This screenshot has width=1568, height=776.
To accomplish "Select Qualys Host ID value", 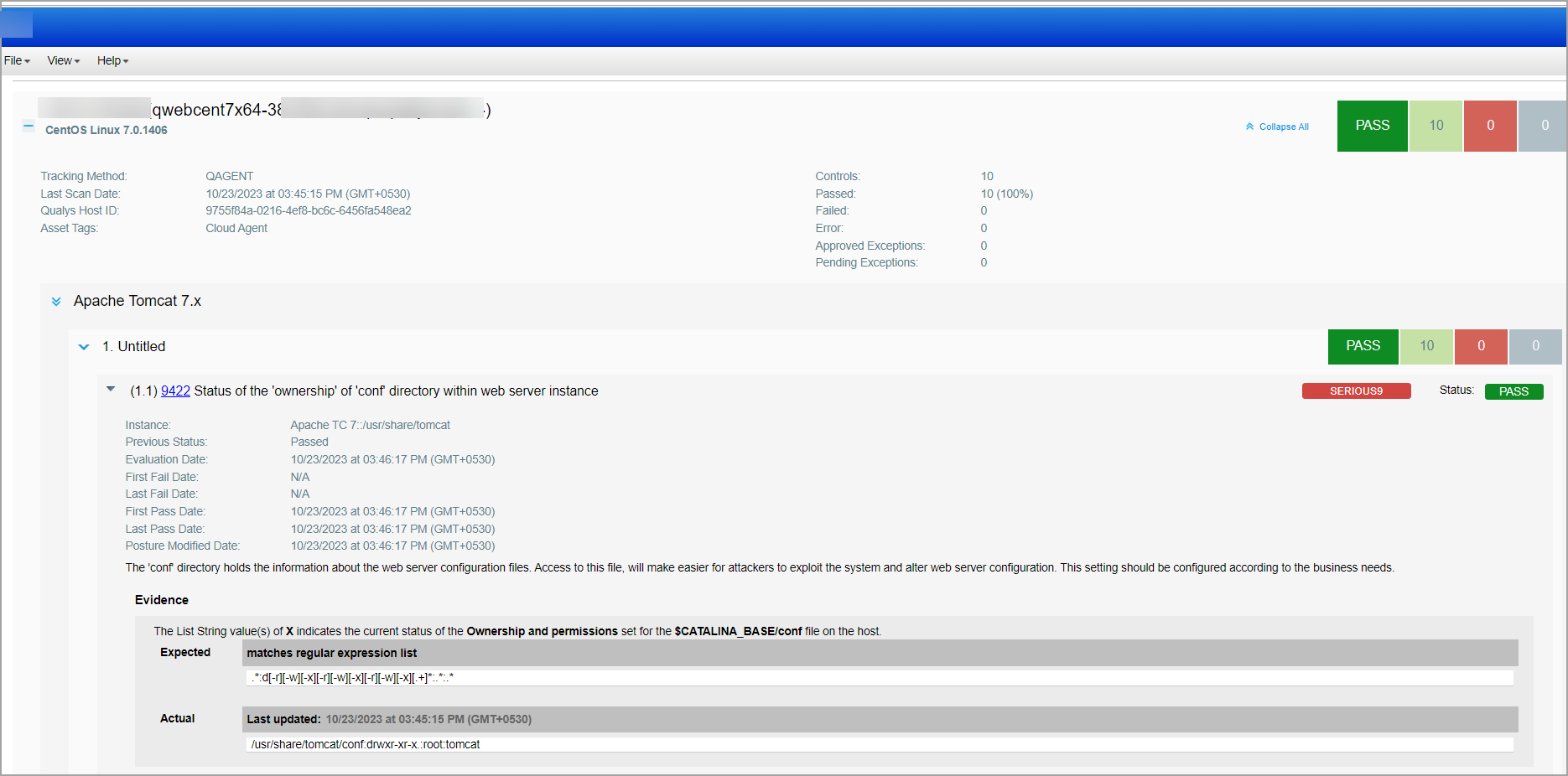I will tap(309, 210).
